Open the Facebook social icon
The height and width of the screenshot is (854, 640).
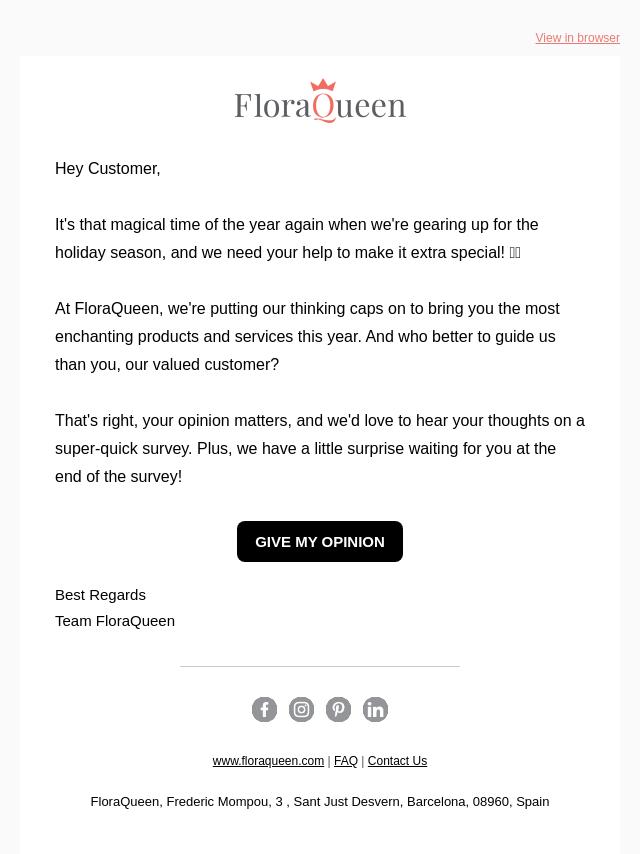pyautogui.click(x=264, y=709)
